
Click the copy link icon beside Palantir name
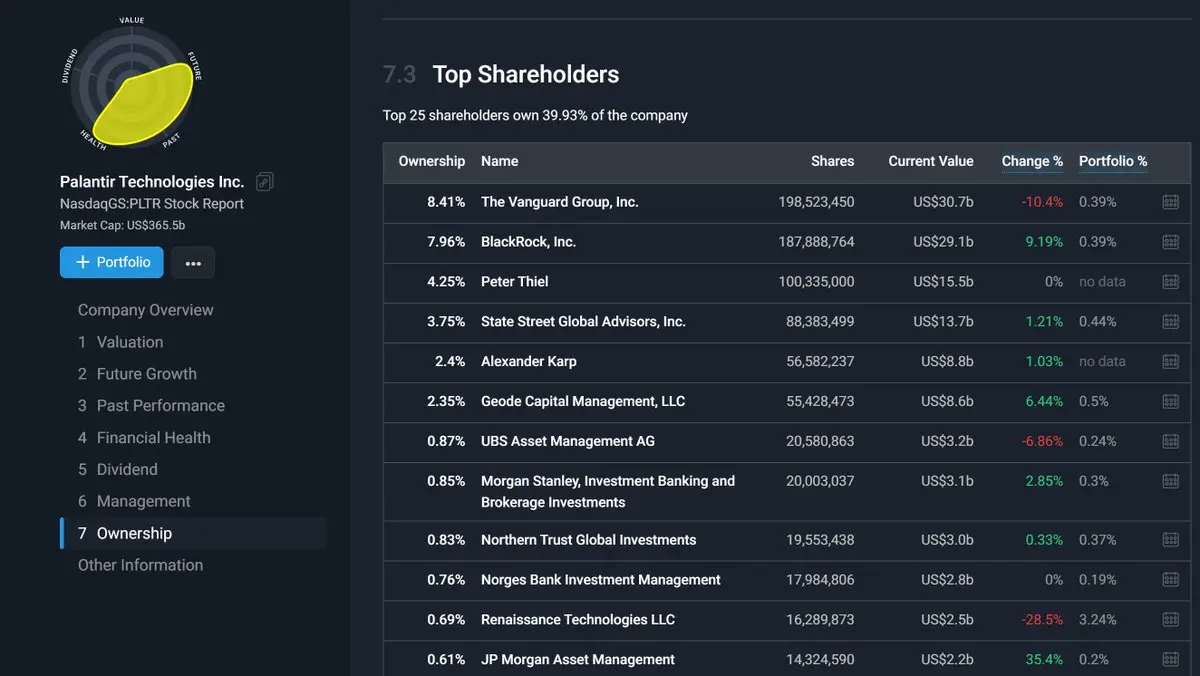click(264, 182)
